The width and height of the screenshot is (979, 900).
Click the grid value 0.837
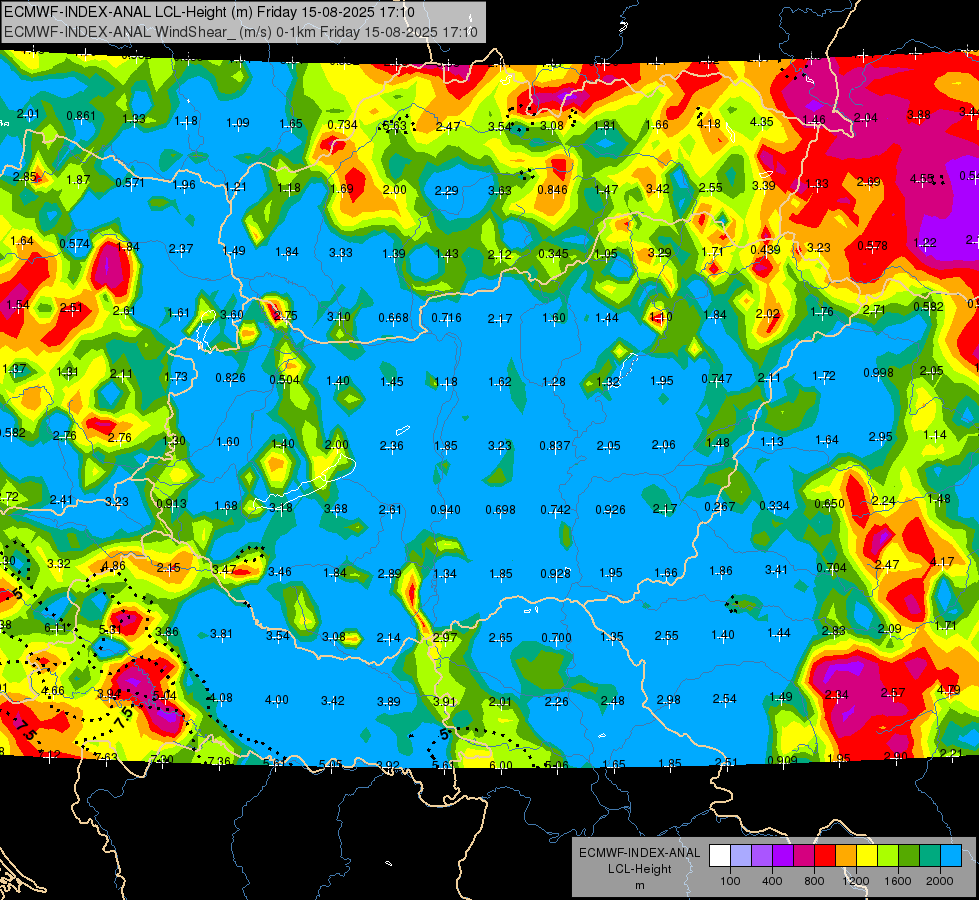555,446
